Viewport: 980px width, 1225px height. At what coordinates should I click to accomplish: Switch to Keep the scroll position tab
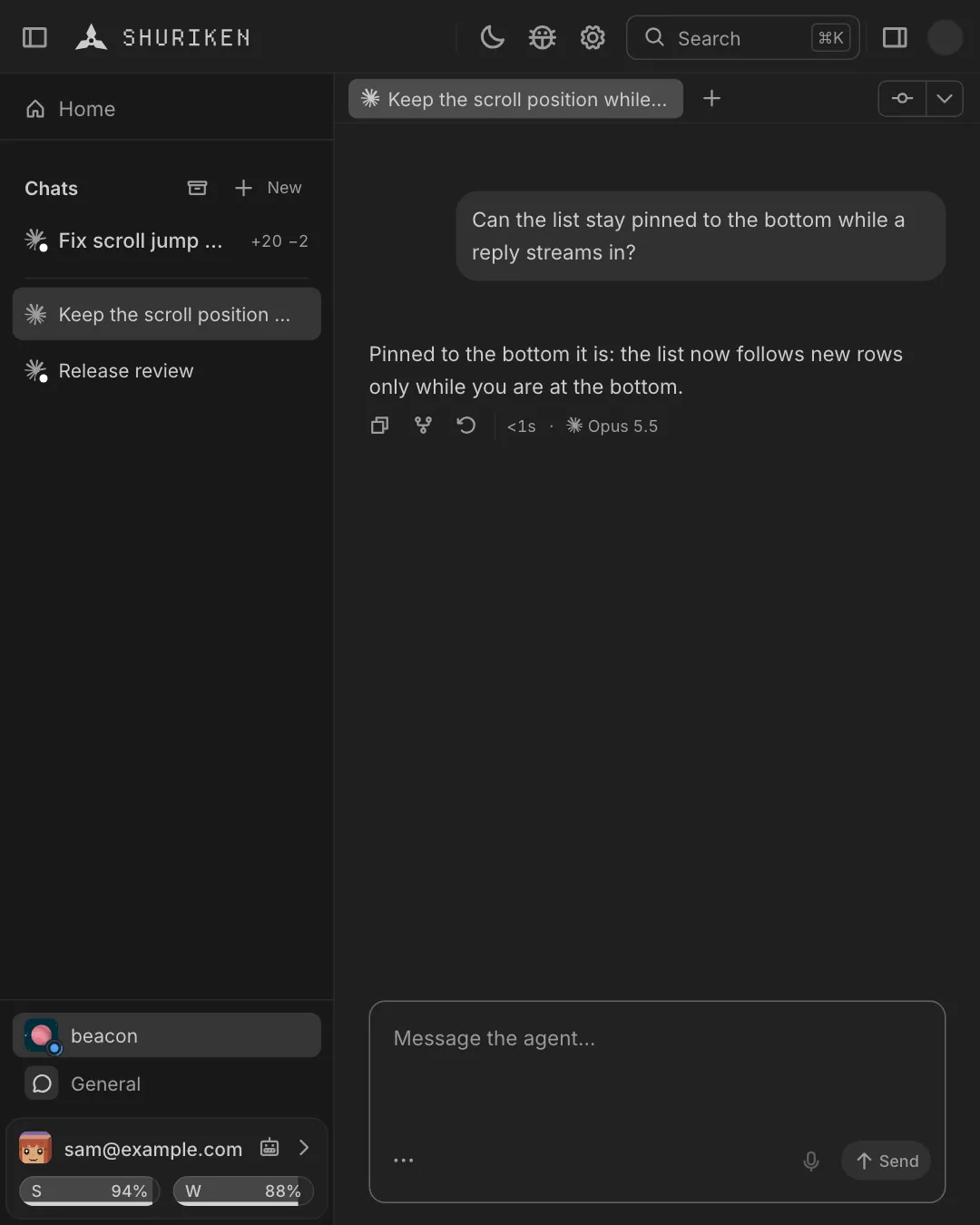click(x=515, y=99)
